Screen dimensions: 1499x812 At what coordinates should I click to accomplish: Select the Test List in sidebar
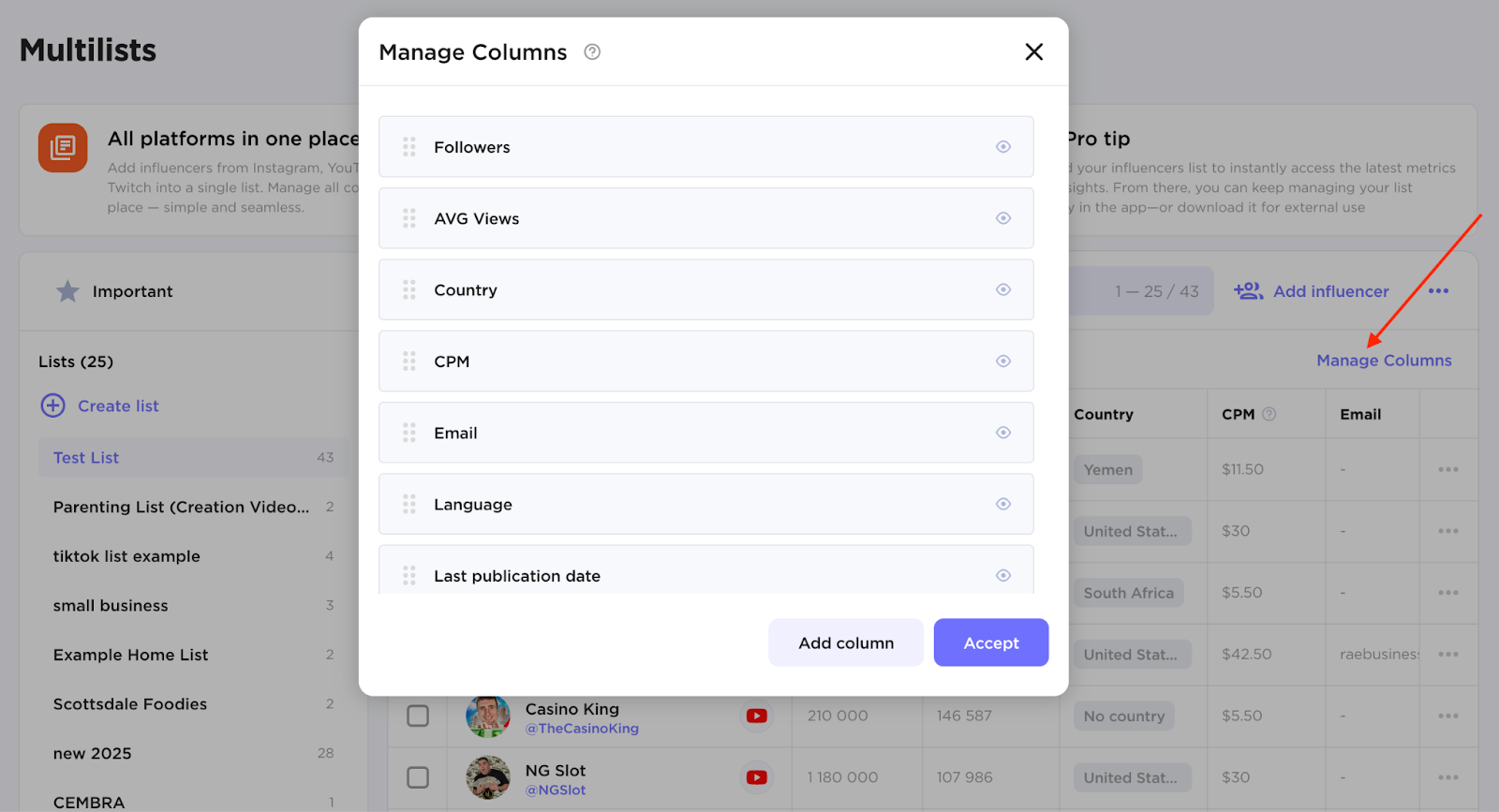click(x=86, y=458)
